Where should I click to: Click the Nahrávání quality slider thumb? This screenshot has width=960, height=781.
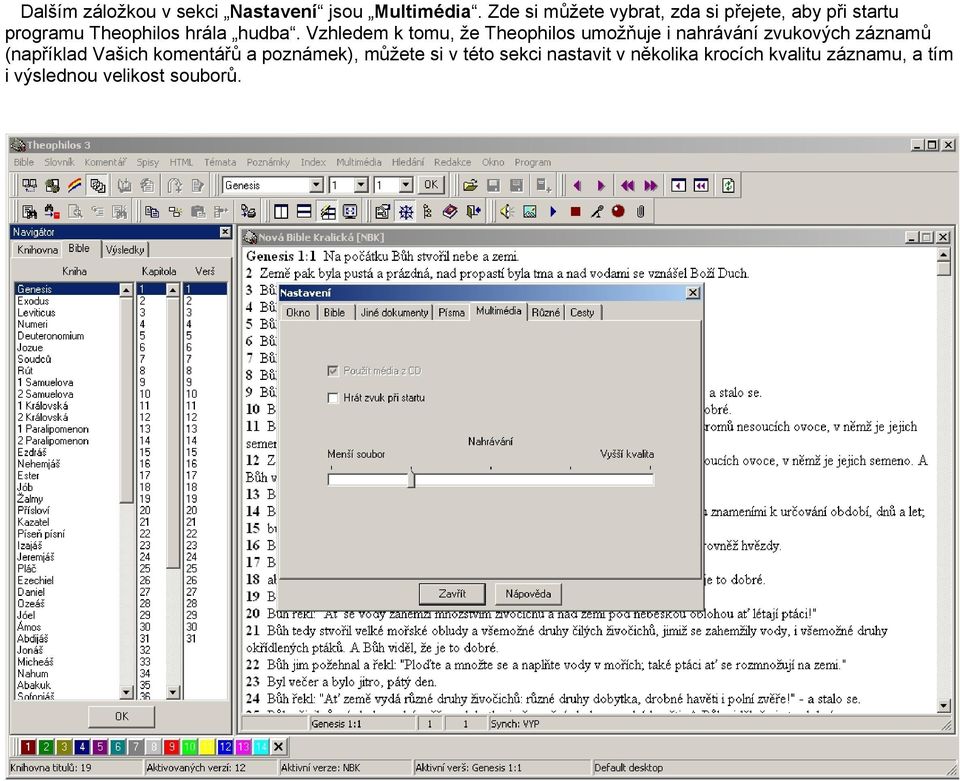point(411,479)
